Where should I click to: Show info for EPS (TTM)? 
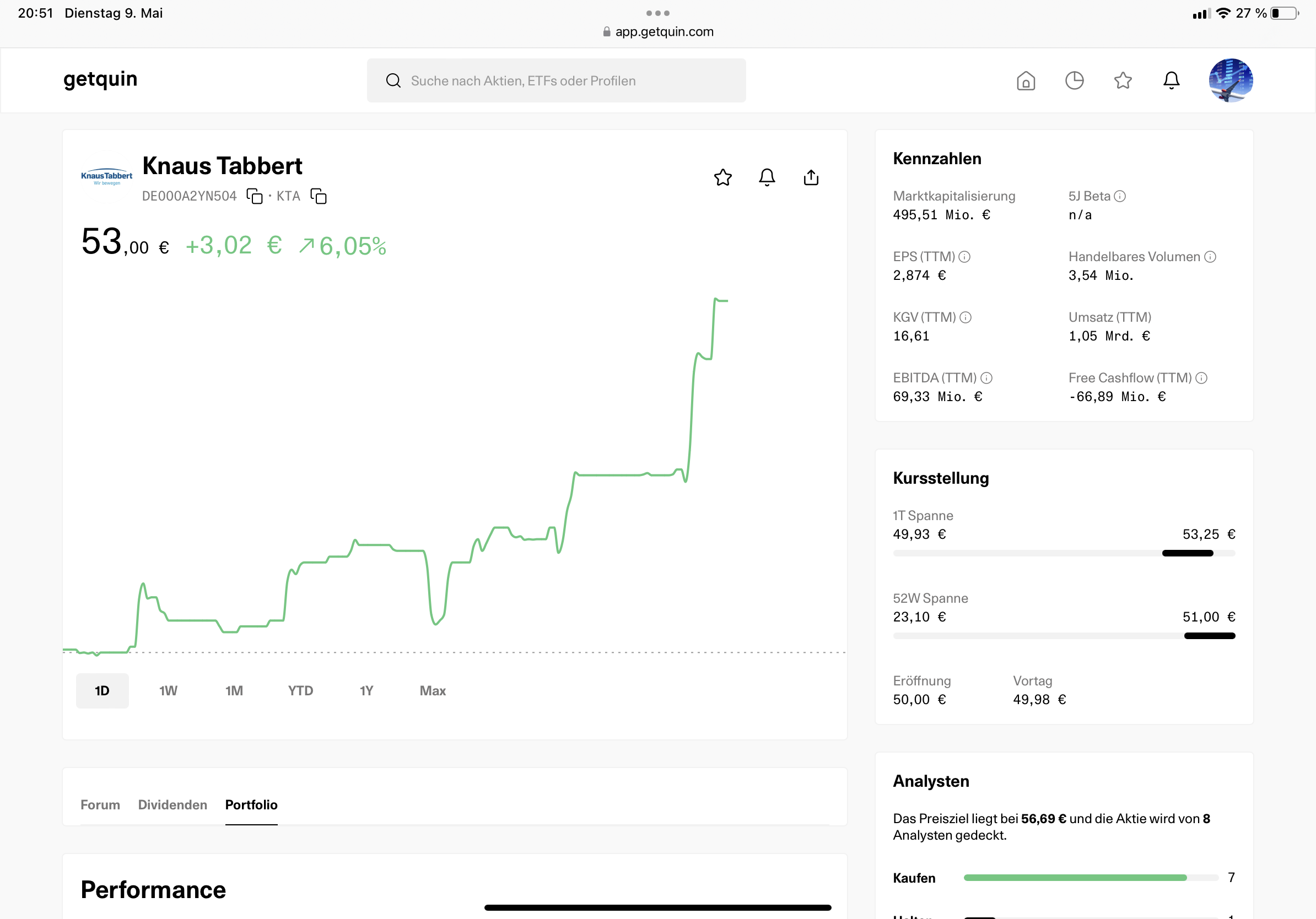coord(964,257)
